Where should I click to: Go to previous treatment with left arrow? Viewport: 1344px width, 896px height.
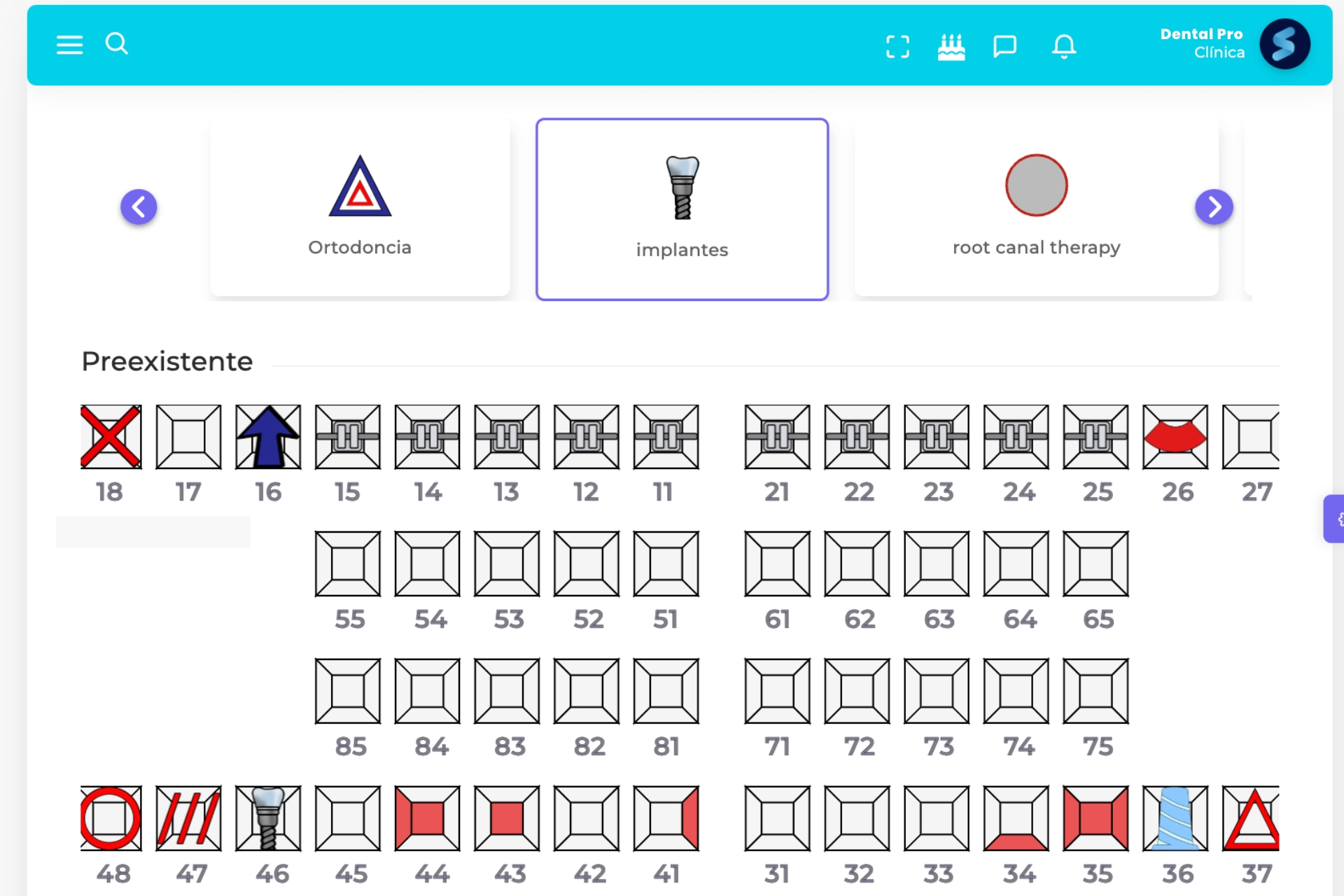(x=139, y=207)
